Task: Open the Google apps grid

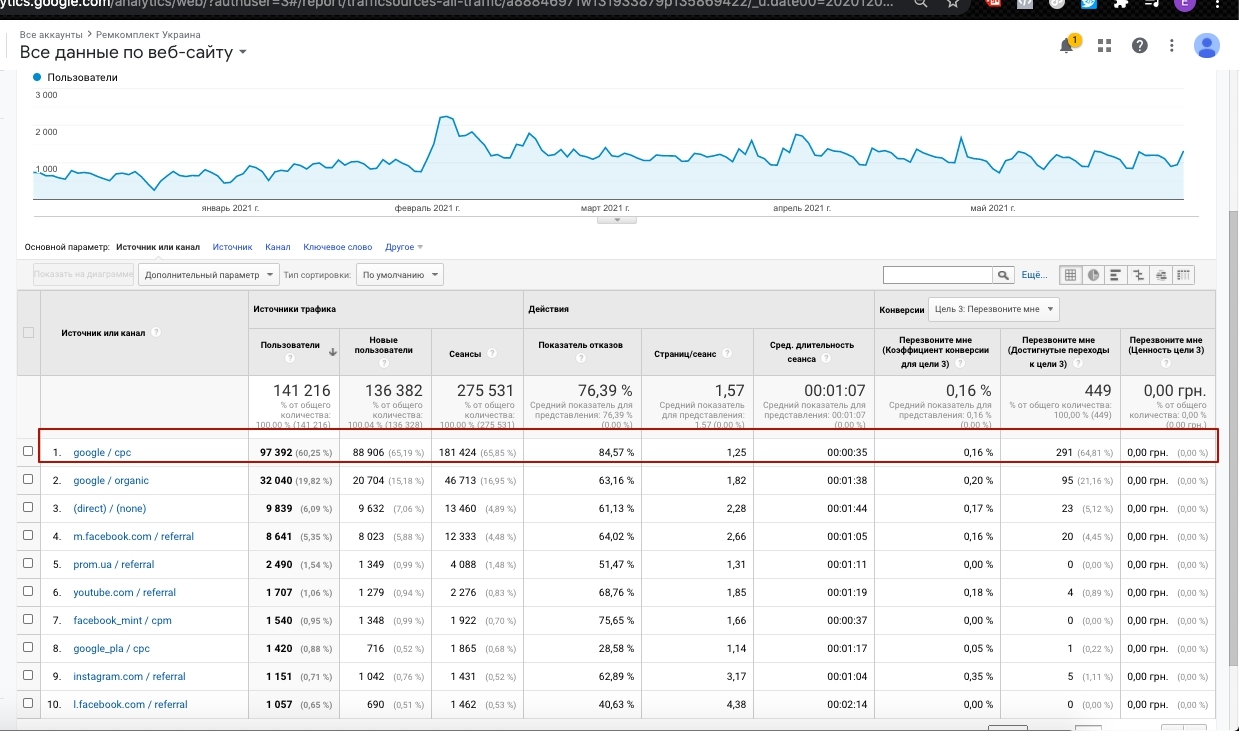Action: click(x=1104, y=46)
